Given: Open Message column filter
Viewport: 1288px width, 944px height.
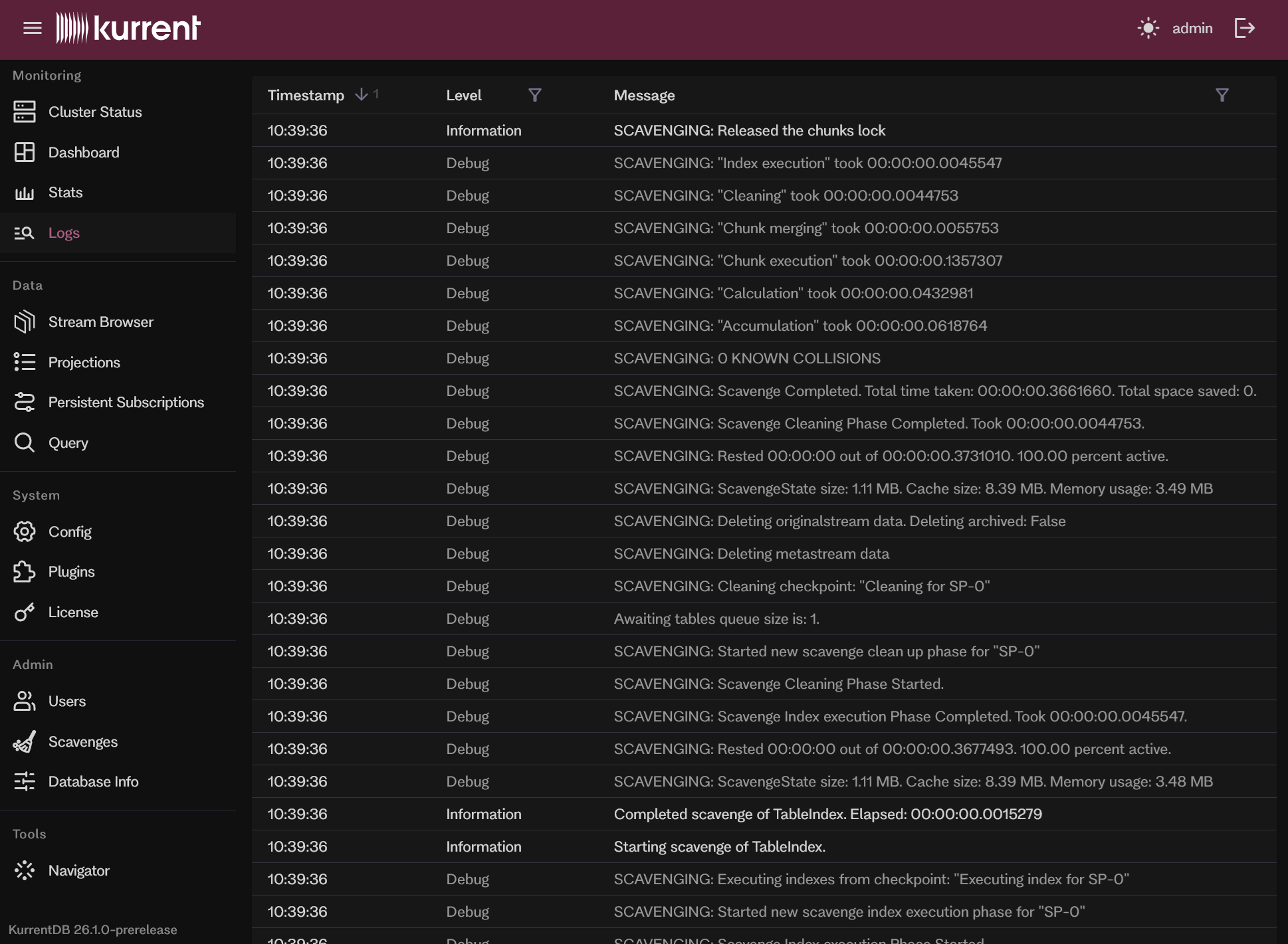Looking at the screenshot, I should pos(1222,95).
